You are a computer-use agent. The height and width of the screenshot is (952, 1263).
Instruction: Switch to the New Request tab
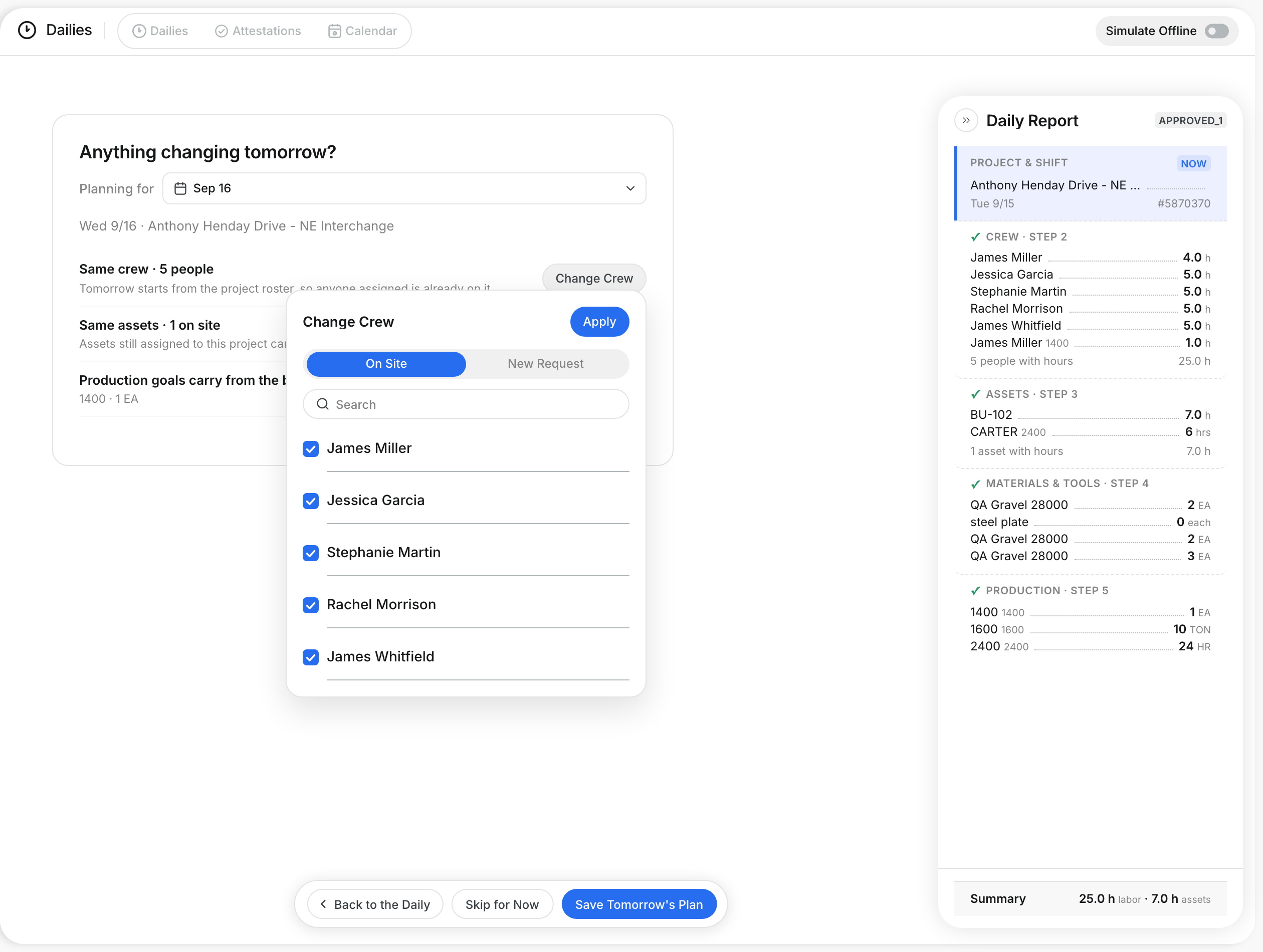click(x=546, y=364)
